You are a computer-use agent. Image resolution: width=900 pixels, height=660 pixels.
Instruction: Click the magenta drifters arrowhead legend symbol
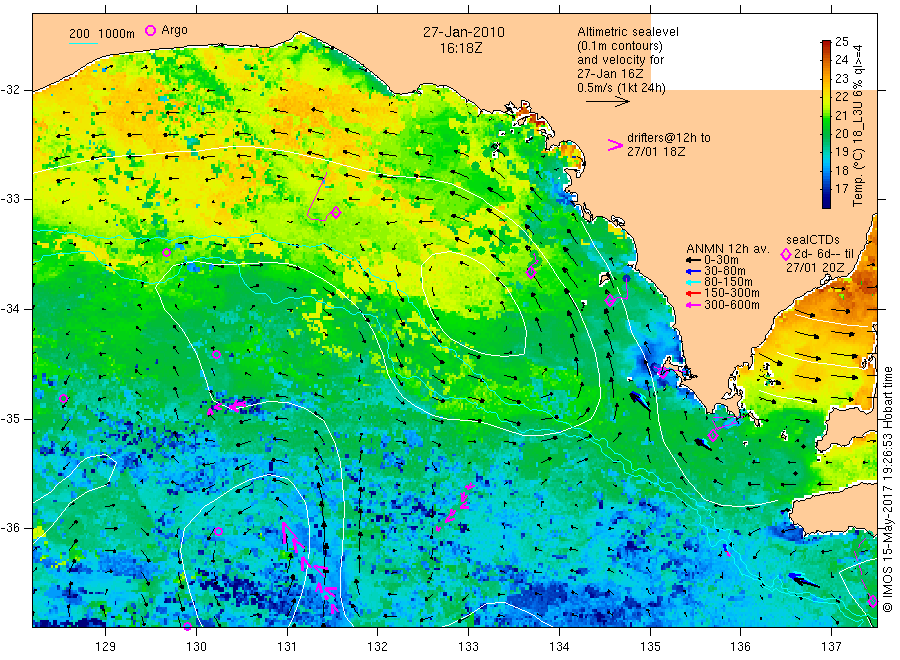[x=615, y=145]
